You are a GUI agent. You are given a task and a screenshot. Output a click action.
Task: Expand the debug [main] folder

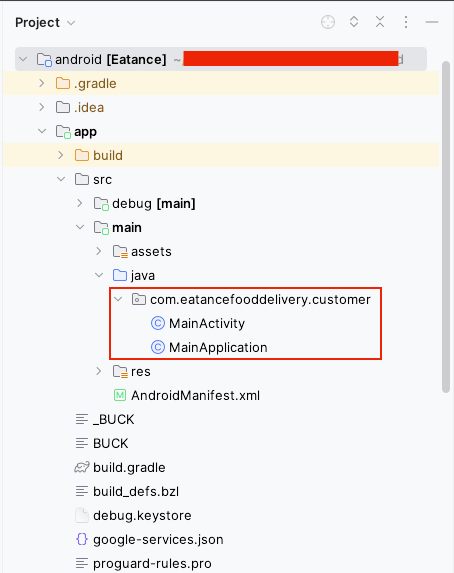[80, 203]
